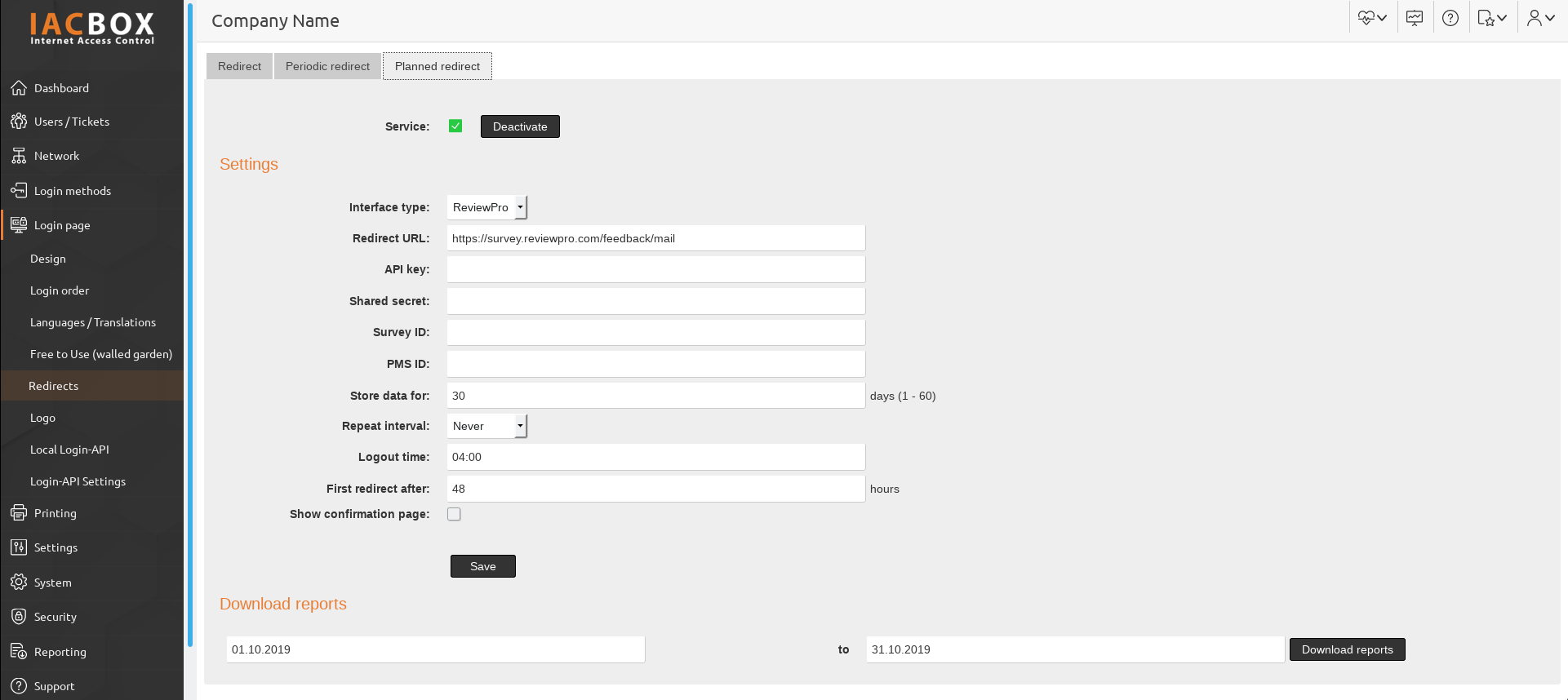
Task: Click the Printing printer icon
Action: pyautogui.click(x=19, y=513)
